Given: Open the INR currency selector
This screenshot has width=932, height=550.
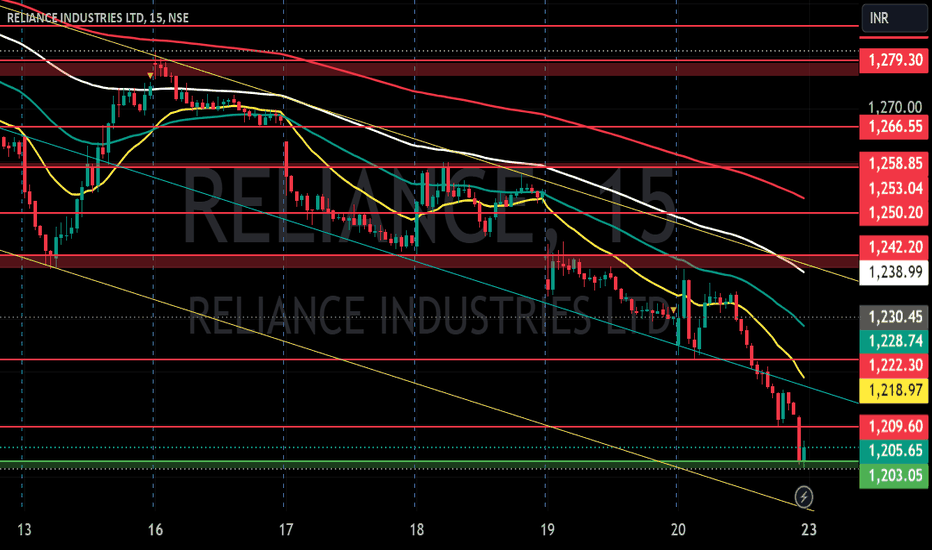Looking at the screenshot, I should coord(894,18).
